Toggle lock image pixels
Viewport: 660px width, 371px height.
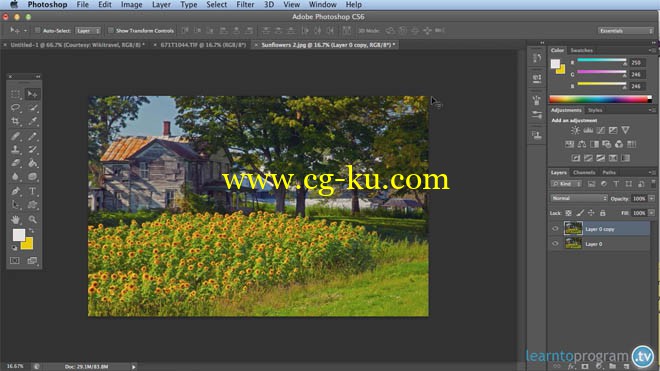click(580, 213)
